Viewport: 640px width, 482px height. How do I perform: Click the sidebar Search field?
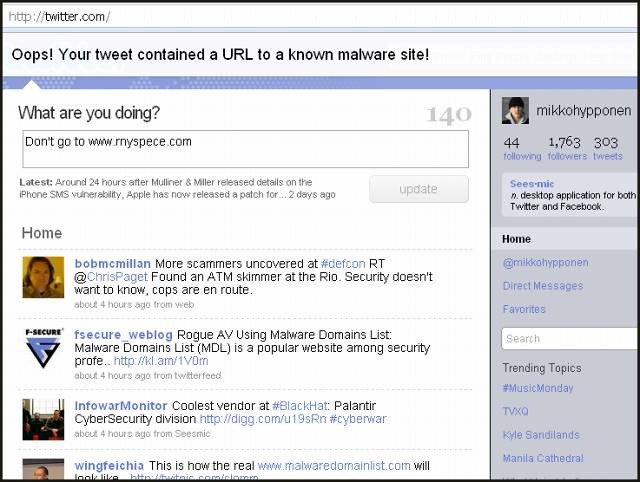click(569, 339)
